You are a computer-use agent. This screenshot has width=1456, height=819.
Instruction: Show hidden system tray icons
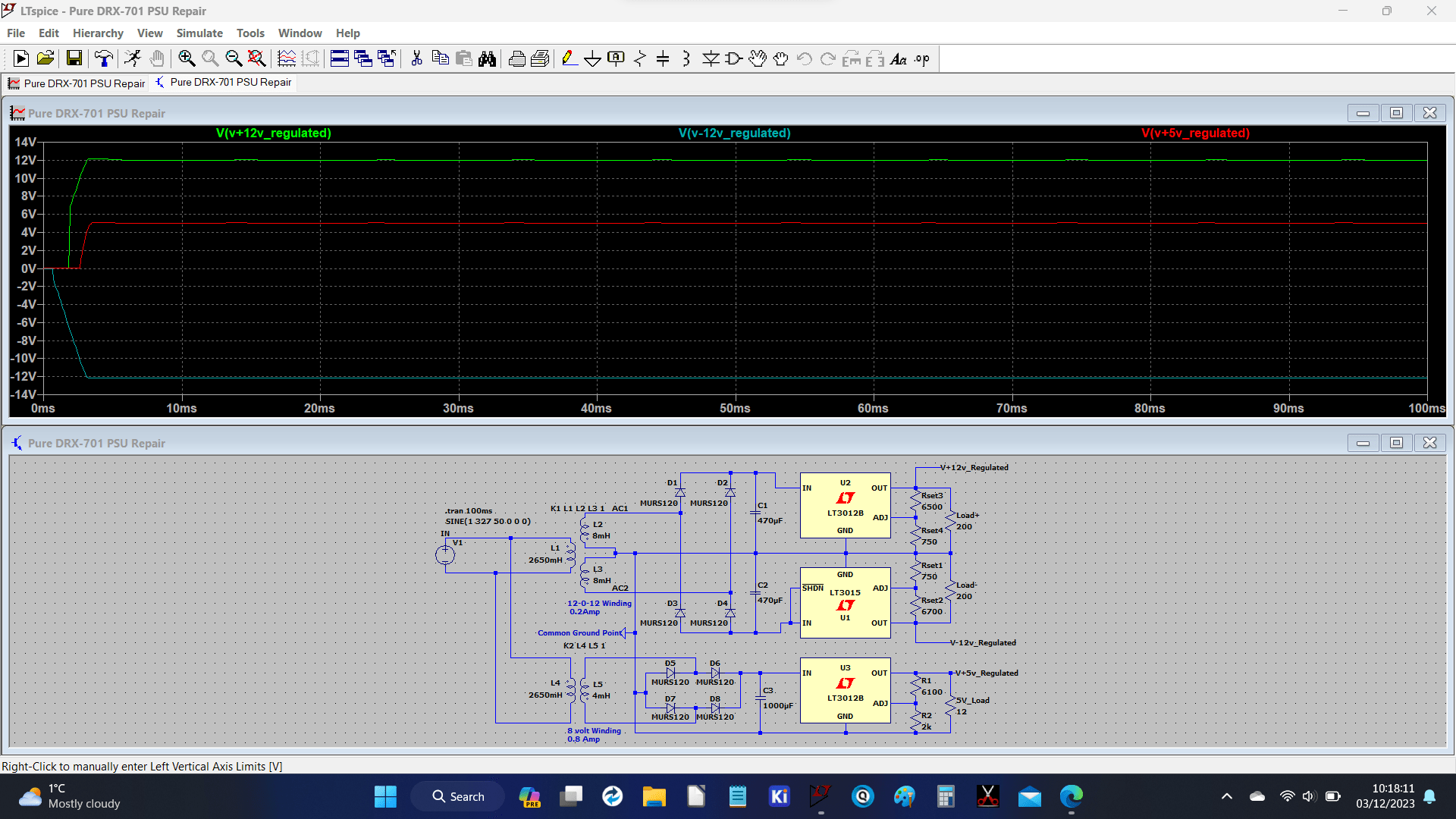(x=1226, y=796)
